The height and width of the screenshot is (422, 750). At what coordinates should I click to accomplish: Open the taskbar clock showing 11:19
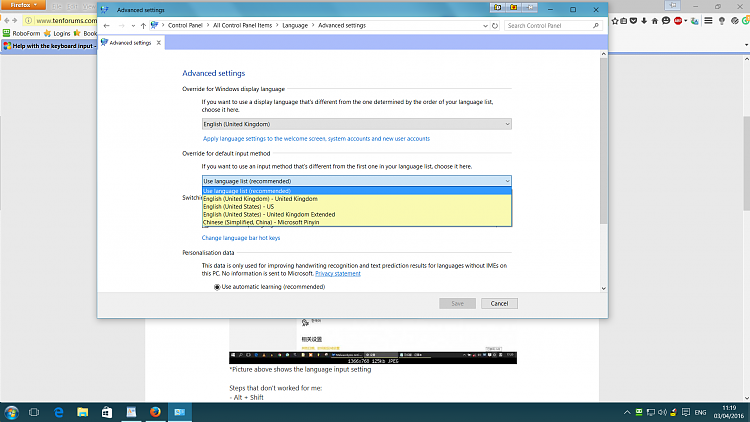point(729,412)
